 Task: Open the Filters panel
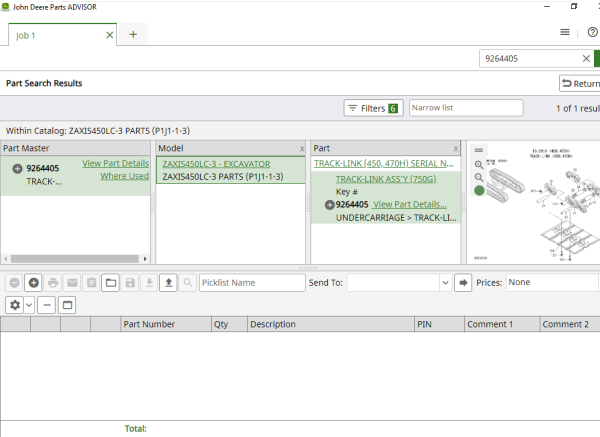pos(371,108)
